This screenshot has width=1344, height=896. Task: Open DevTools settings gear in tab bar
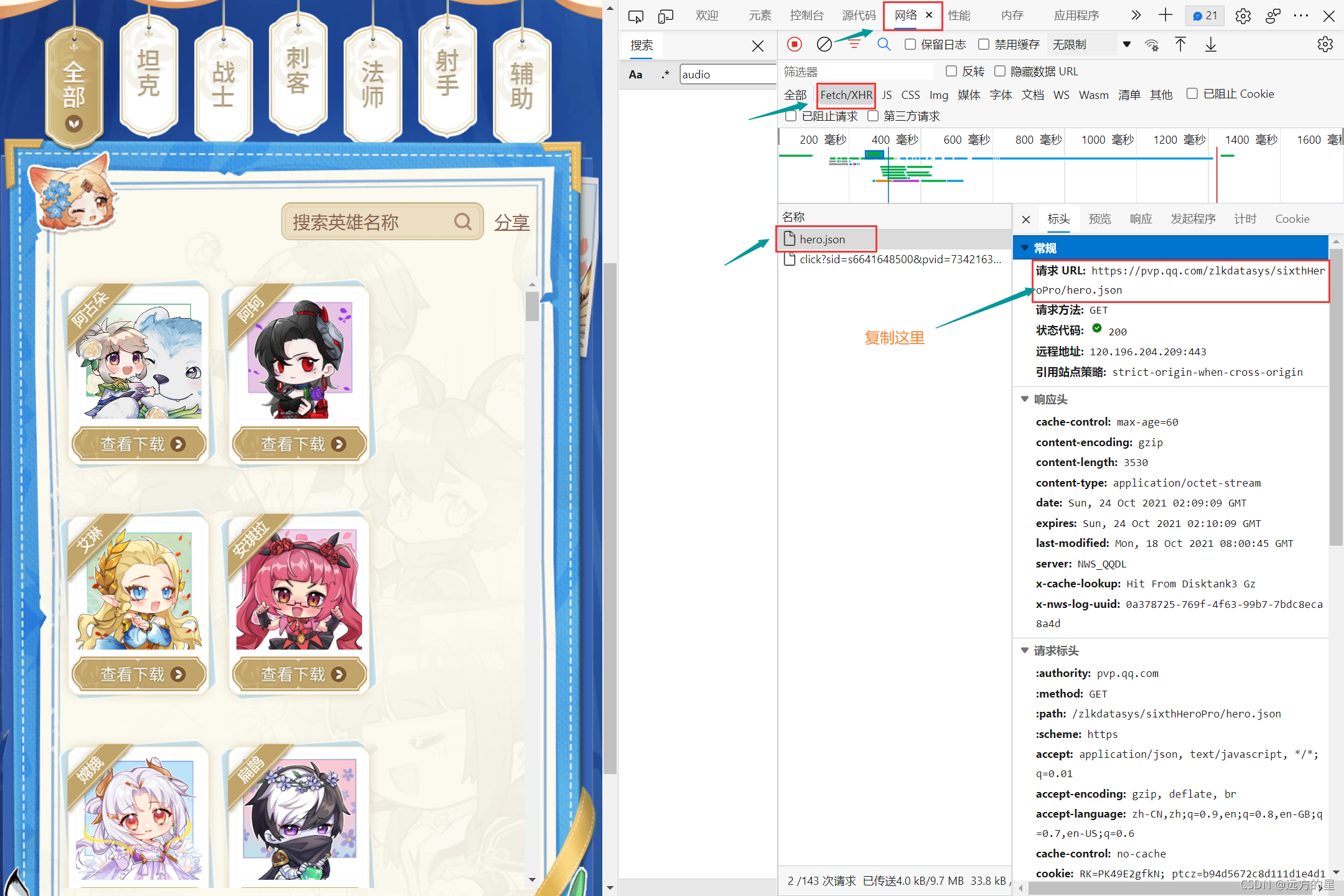click(1243, 16)
